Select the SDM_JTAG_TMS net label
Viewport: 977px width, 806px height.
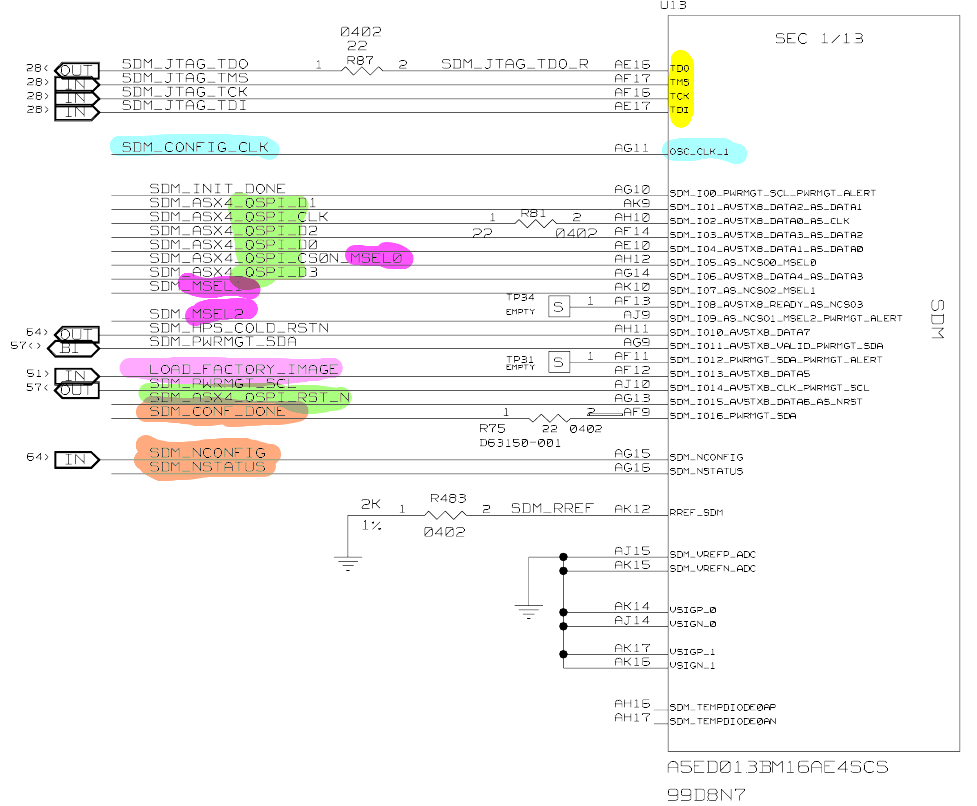[185, 78]
